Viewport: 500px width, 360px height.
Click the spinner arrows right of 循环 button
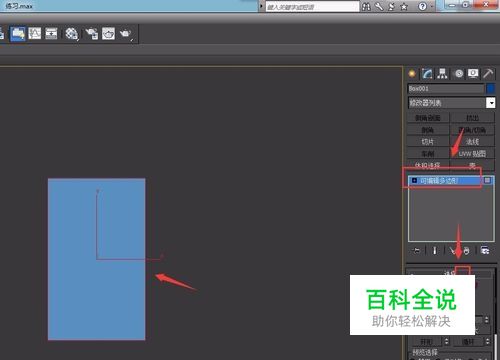[487, 341]
